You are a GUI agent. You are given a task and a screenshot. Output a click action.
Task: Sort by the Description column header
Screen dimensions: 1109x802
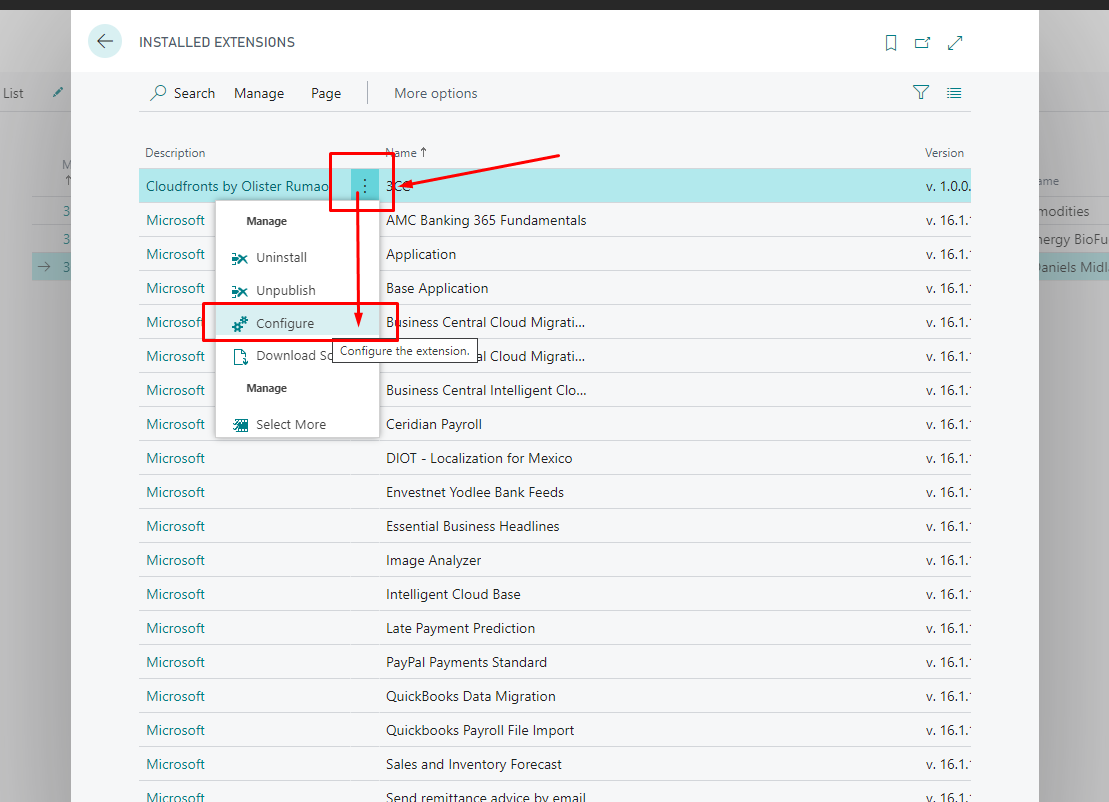[x=175, y=153]
